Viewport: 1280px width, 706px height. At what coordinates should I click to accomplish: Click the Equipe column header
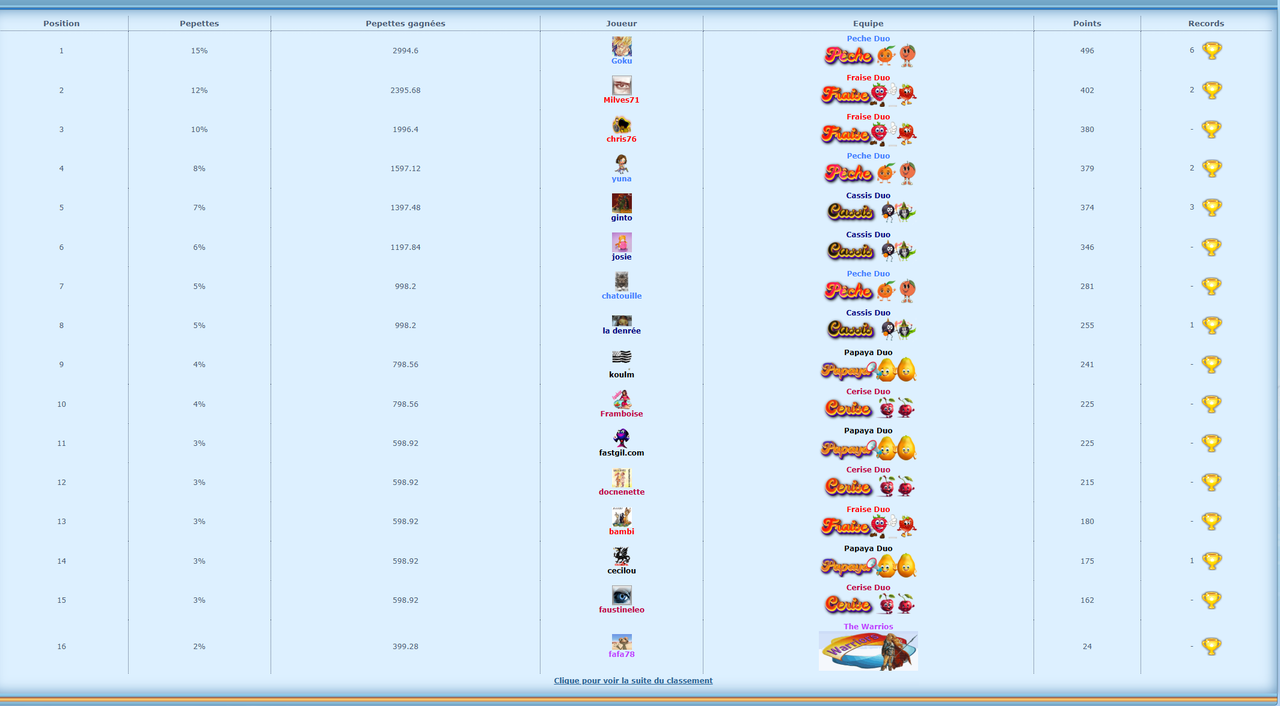[868, 23]
